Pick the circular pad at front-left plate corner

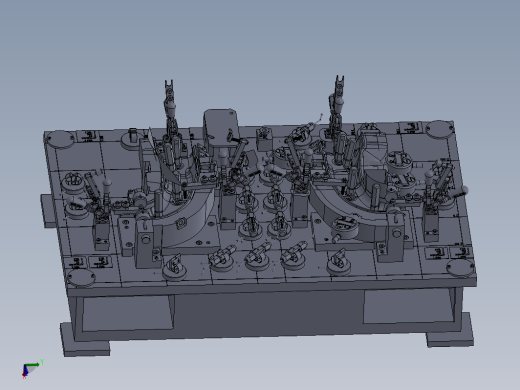tap(81, 278)
